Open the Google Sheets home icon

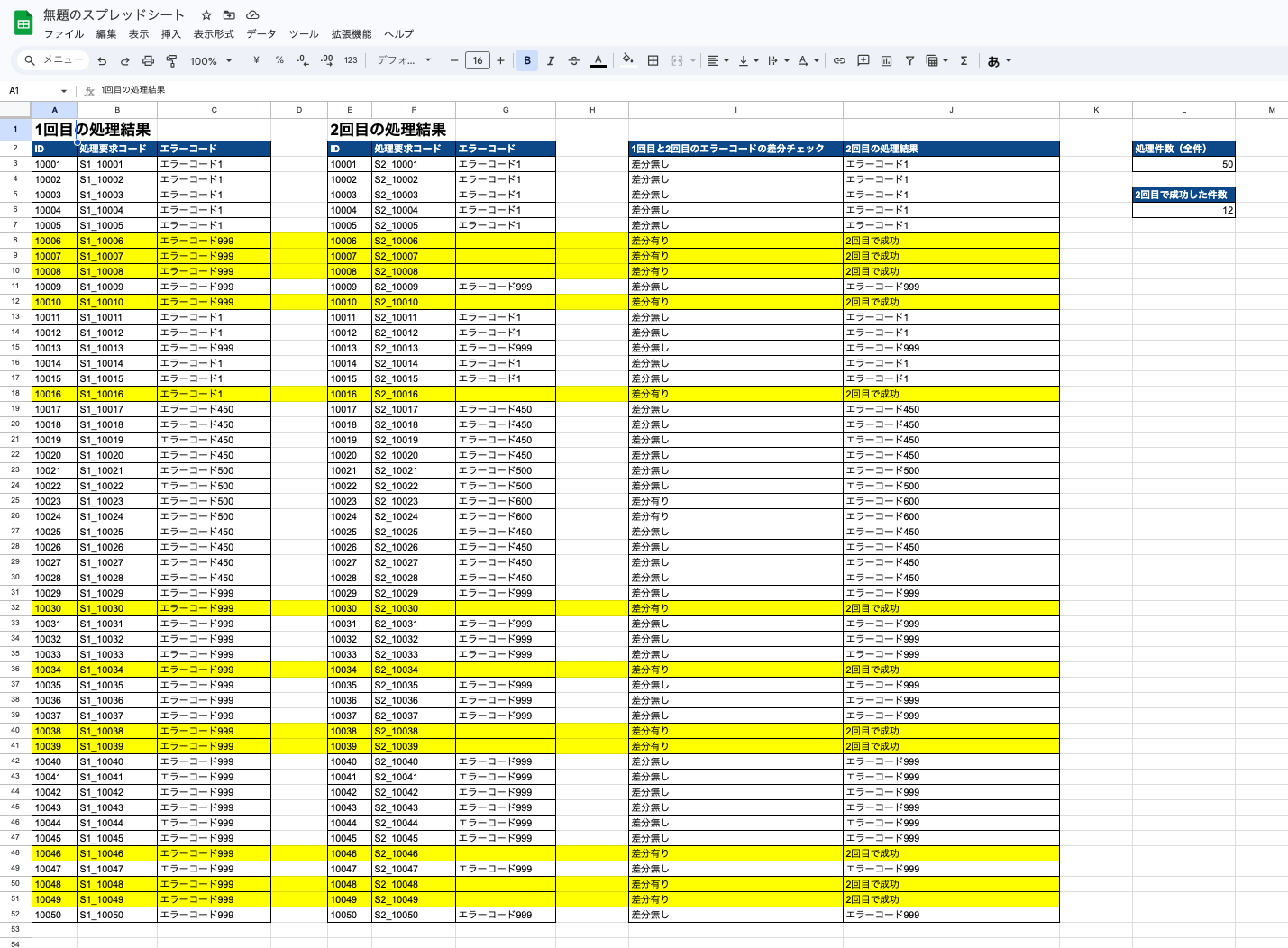point(23,23)
